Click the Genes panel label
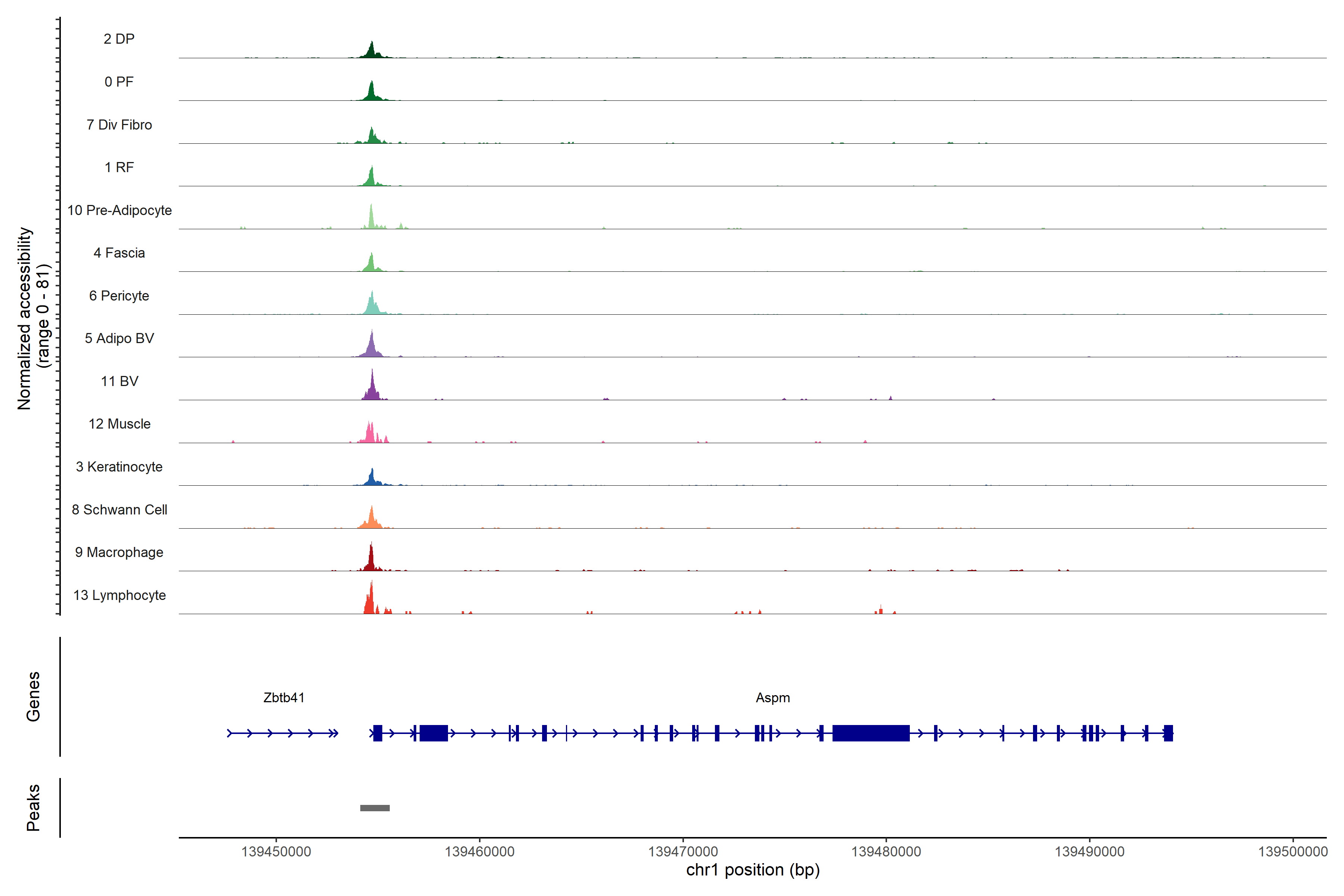Viewport: 1344px width, 896px height. [x=33, y=697]
